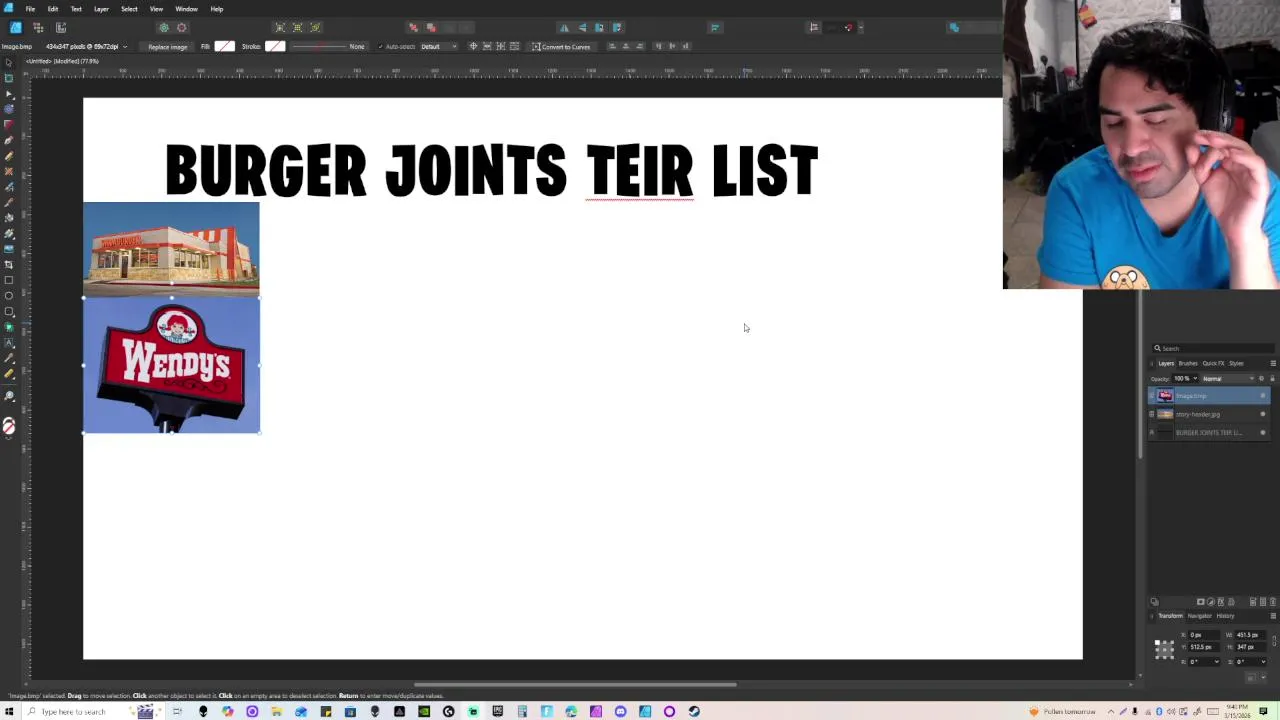The width and height of the screenshot is (1280, 720).
Task: Select the Rounded Rectangle tool
Action: 9,311
